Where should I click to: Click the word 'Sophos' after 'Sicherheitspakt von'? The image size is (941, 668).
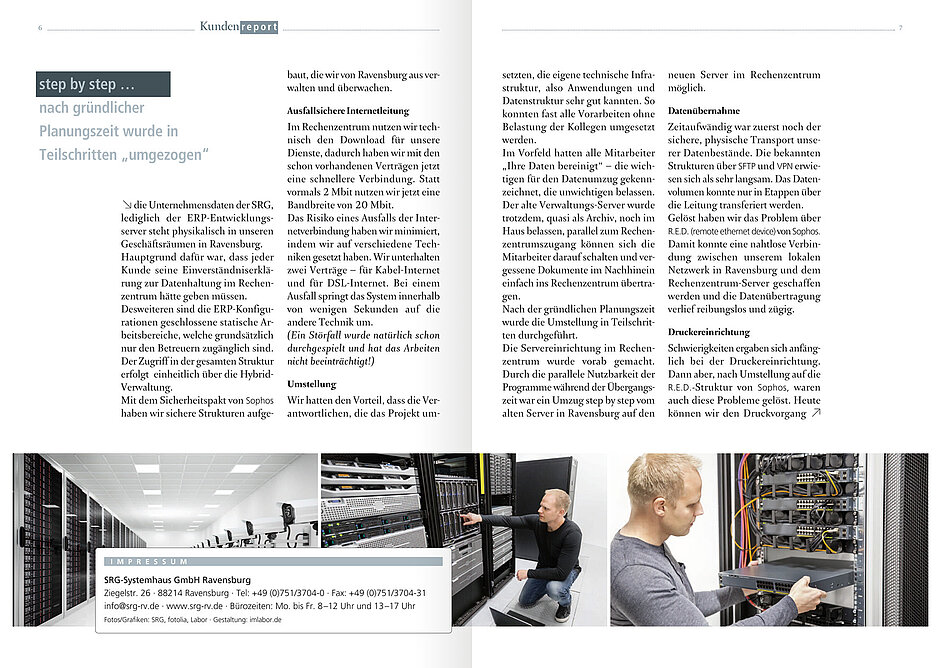259,400
